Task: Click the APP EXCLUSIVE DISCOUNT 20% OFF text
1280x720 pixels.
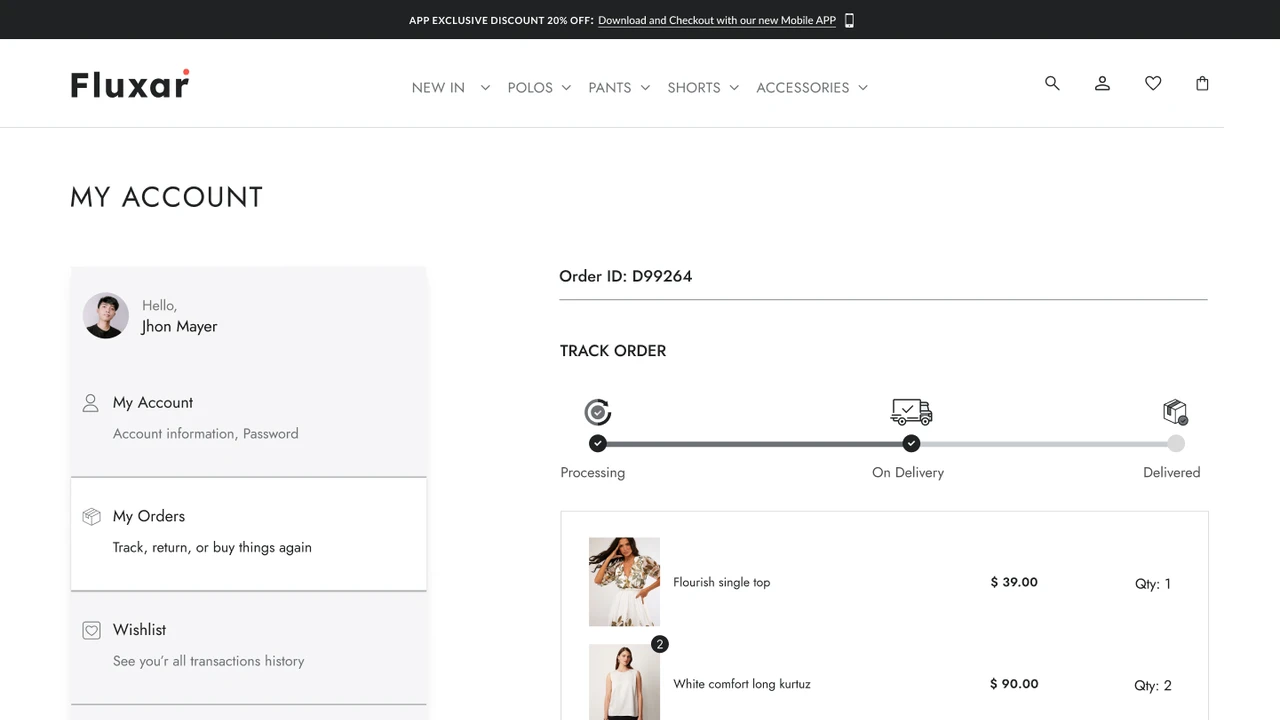Action: [x=501, y=20]
